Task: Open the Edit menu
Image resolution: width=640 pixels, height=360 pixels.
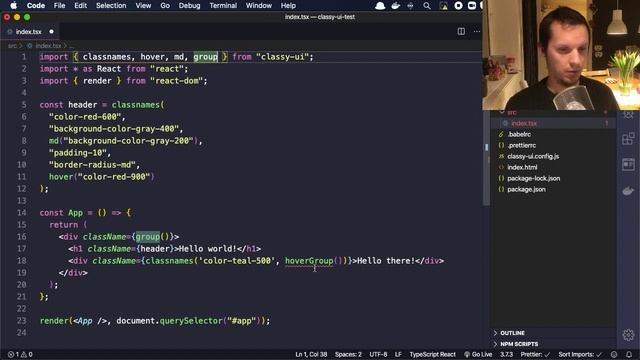Action: point(80,6)
